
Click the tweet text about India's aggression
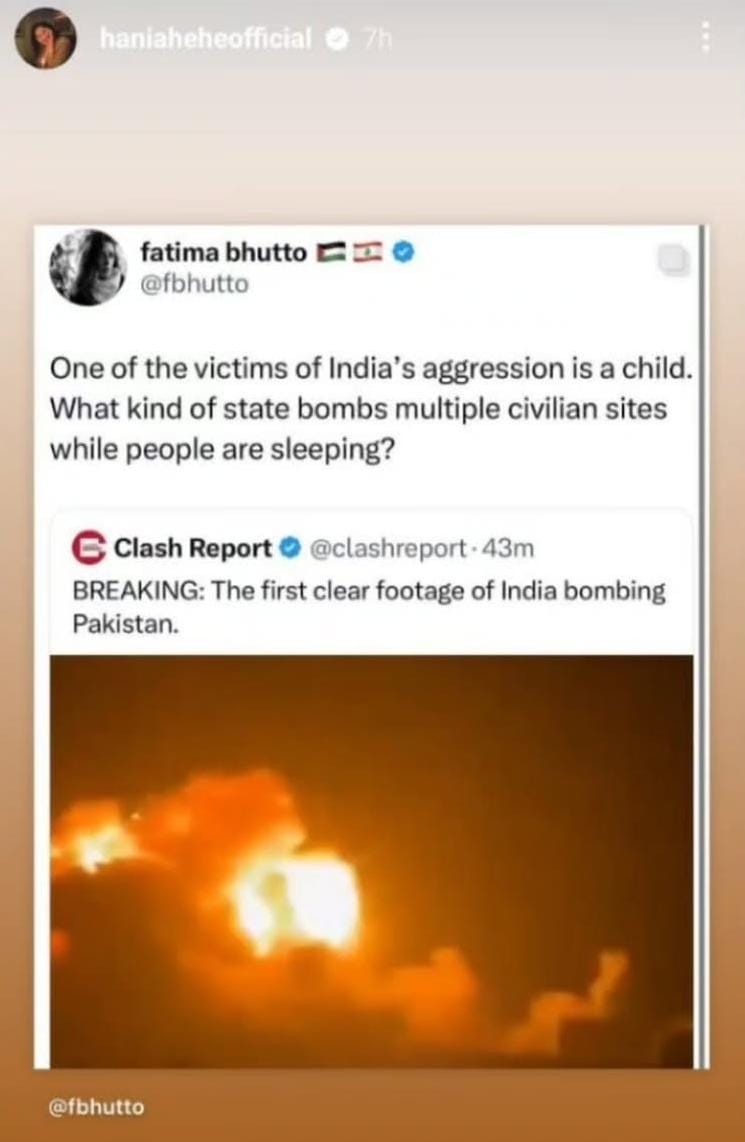pyautogui.click(x=370, y=408)
